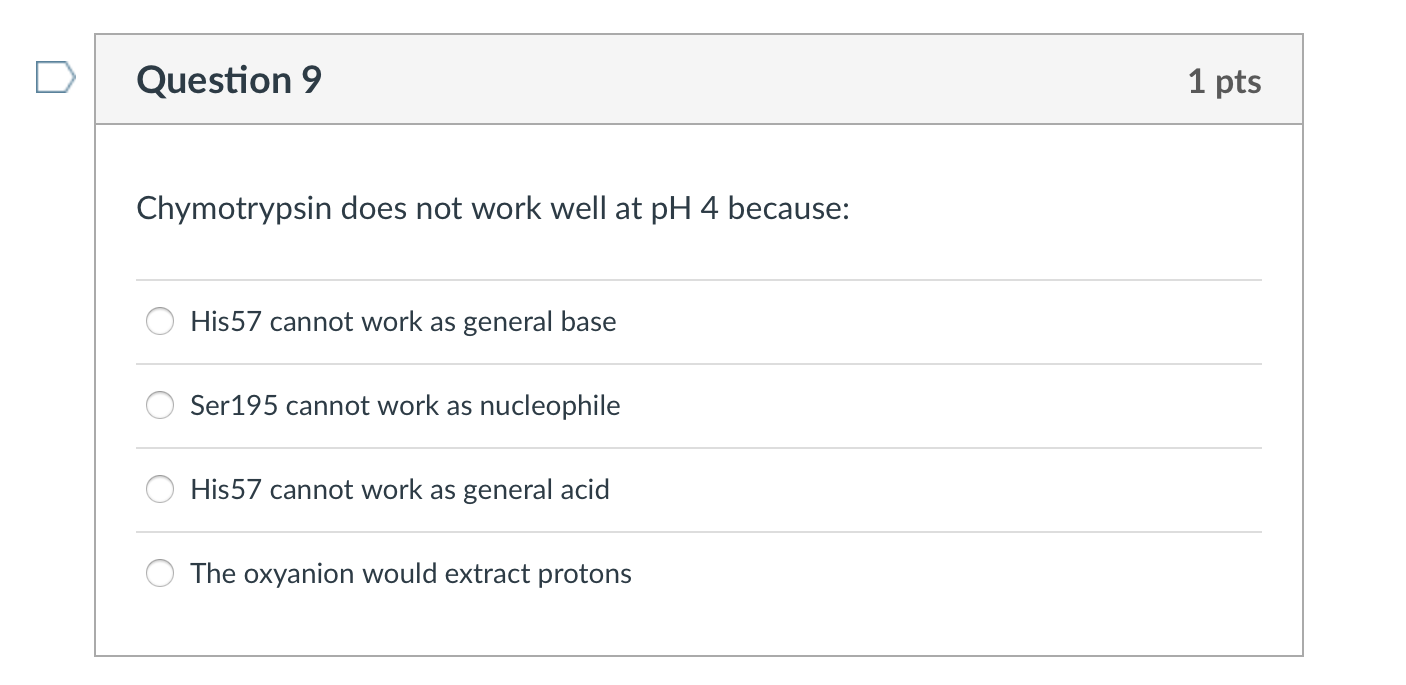
Task: Mark the oxyanion would extract protons radio
Action: coord(160,574)
